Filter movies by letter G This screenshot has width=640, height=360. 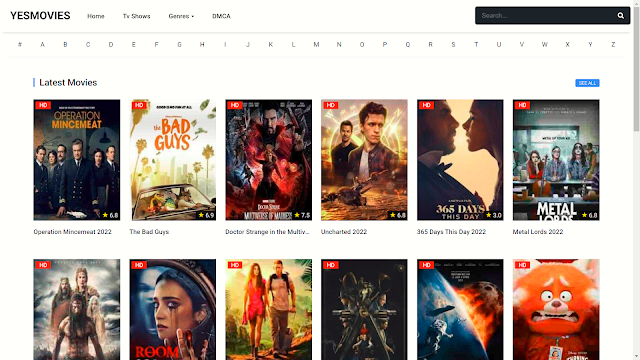pos(179,44)
